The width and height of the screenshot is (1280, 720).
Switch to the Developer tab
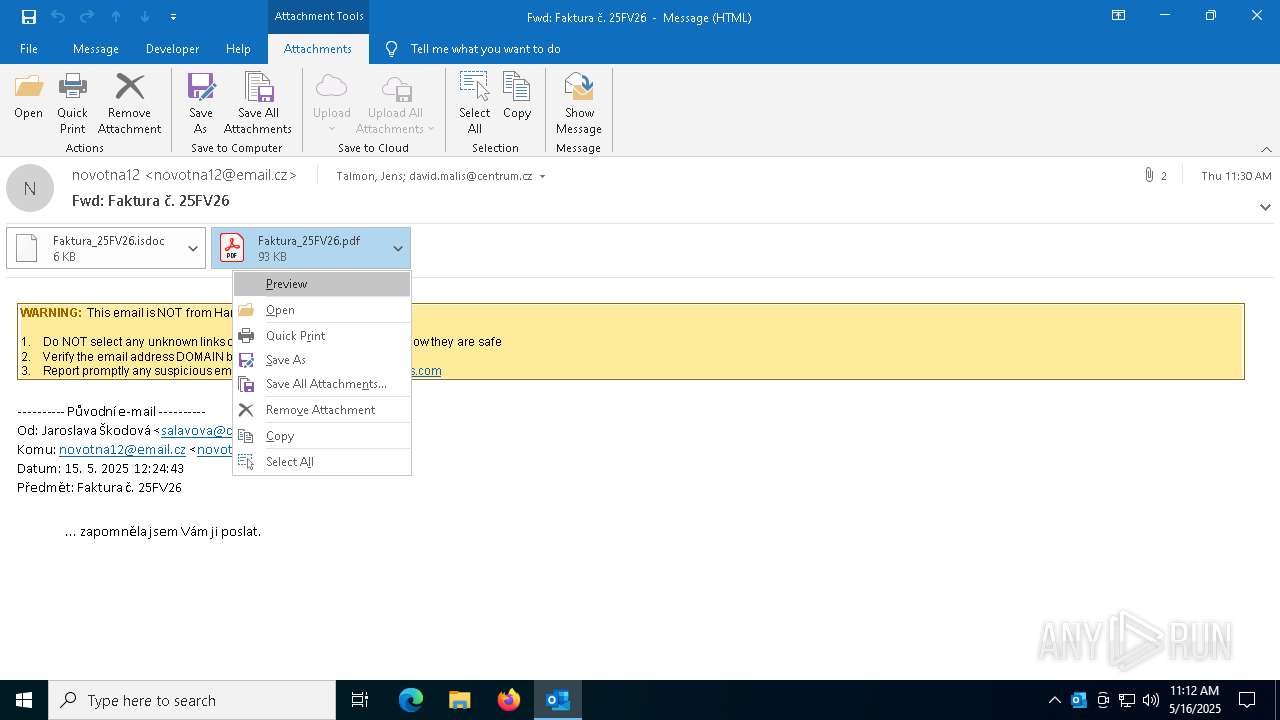(172, 49)
